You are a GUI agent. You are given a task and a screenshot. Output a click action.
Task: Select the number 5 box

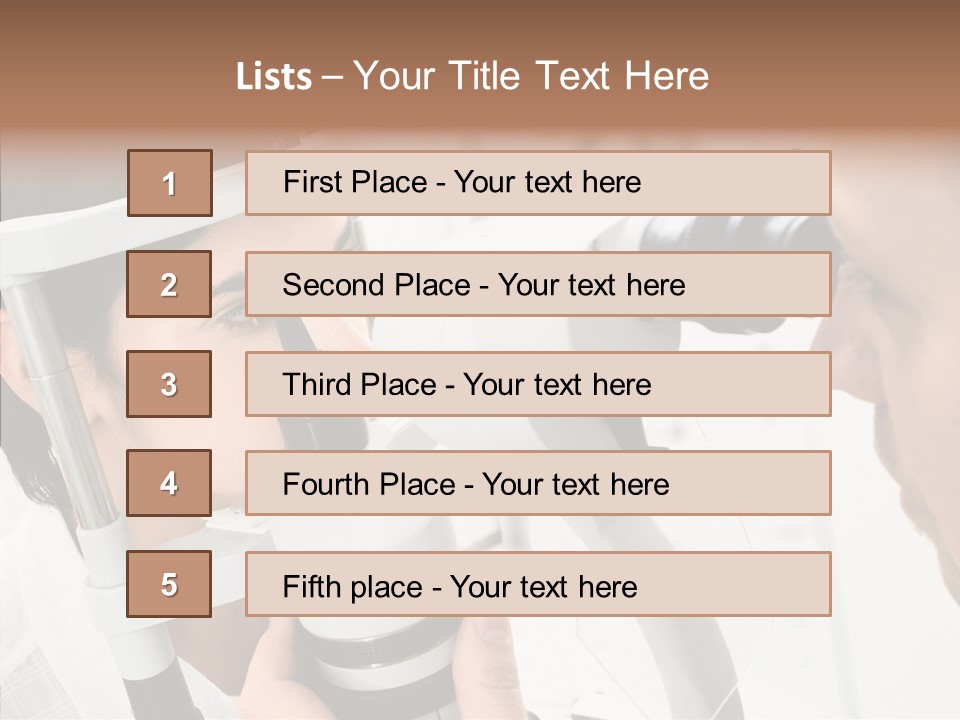pyautogui.click(x=169, y=583)
